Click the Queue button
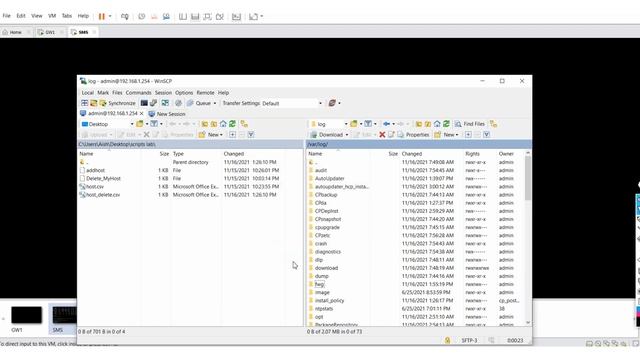The image size is (640, 360). tap(199, 103)
